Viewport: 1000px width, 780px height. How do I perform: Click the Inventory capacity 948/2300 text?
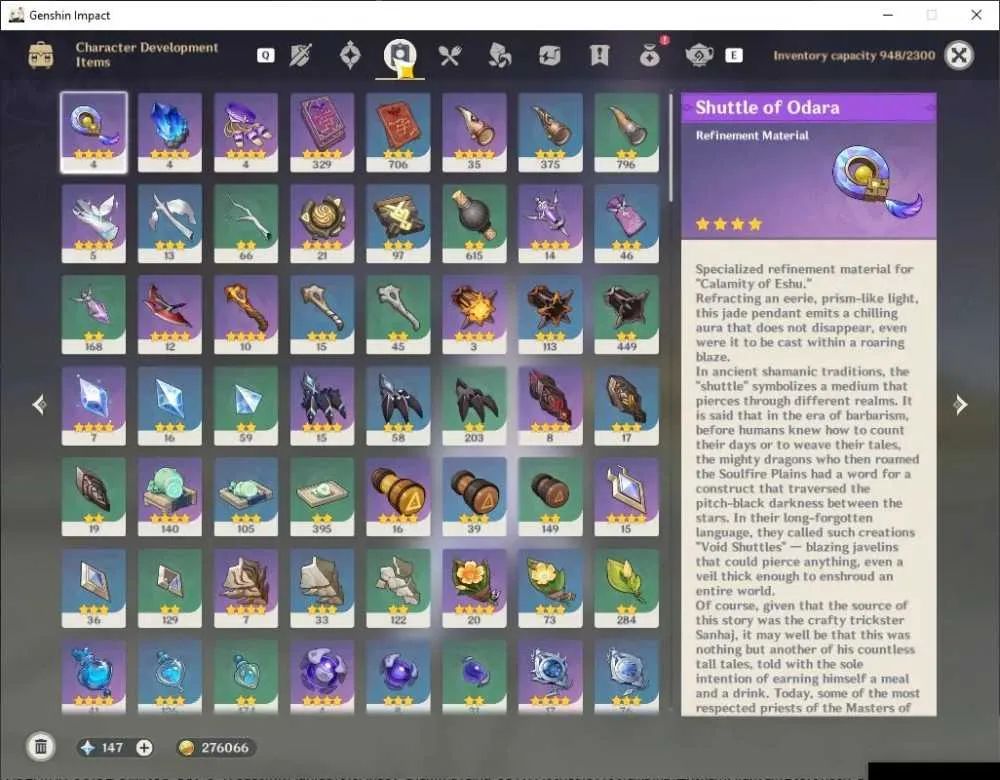[854, 55]
